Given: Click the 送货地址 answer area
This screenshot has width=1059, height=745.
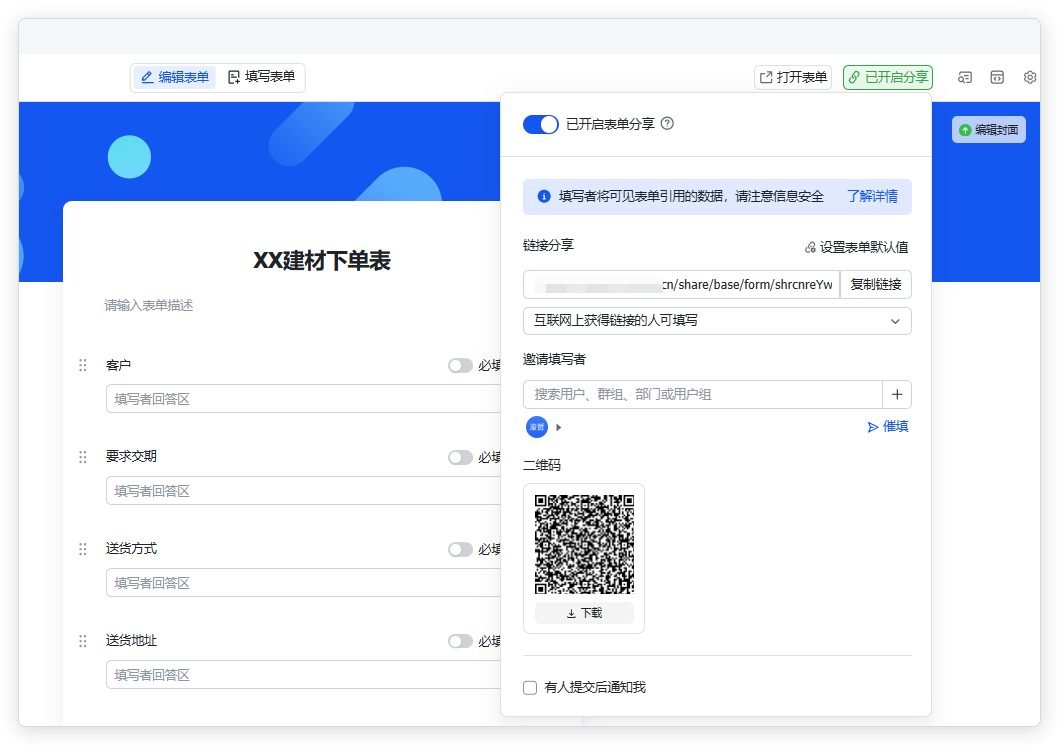Looking at the screenshot, I should click(303, 675).
